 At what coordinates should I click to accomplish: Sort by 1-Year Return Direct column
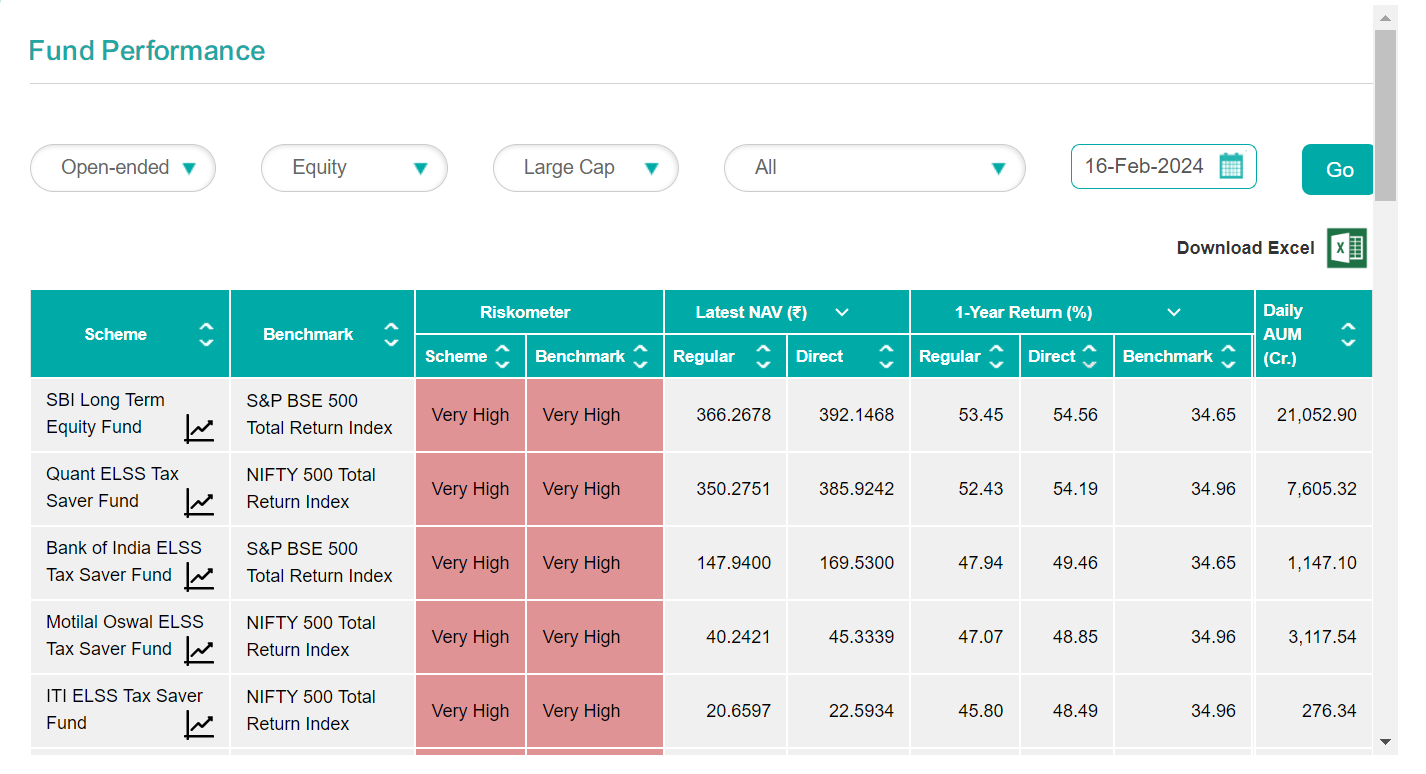1090,356
